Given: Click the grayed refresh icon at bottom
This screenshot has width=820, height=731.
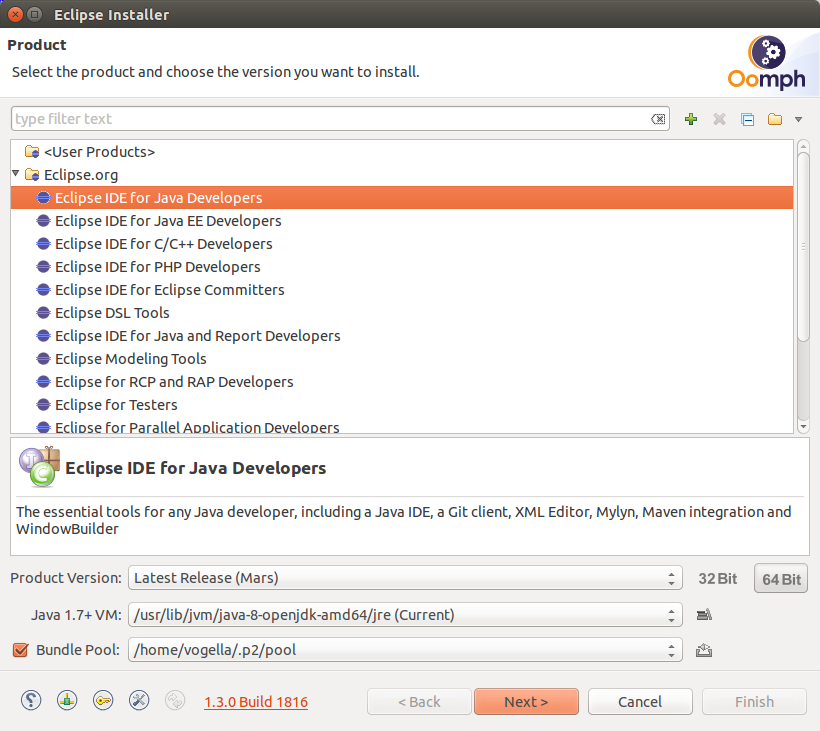Looking at the screenshot, I should pyautogui.click(x=175, y=700).
